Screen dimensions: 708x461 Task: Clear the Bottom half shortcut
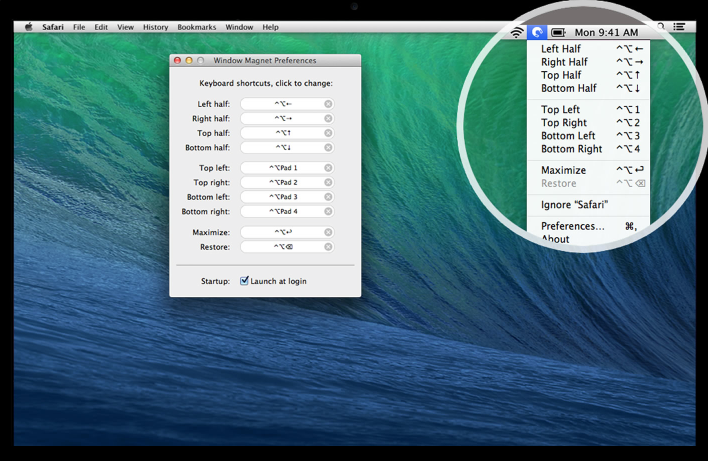(x=328, y=148)
